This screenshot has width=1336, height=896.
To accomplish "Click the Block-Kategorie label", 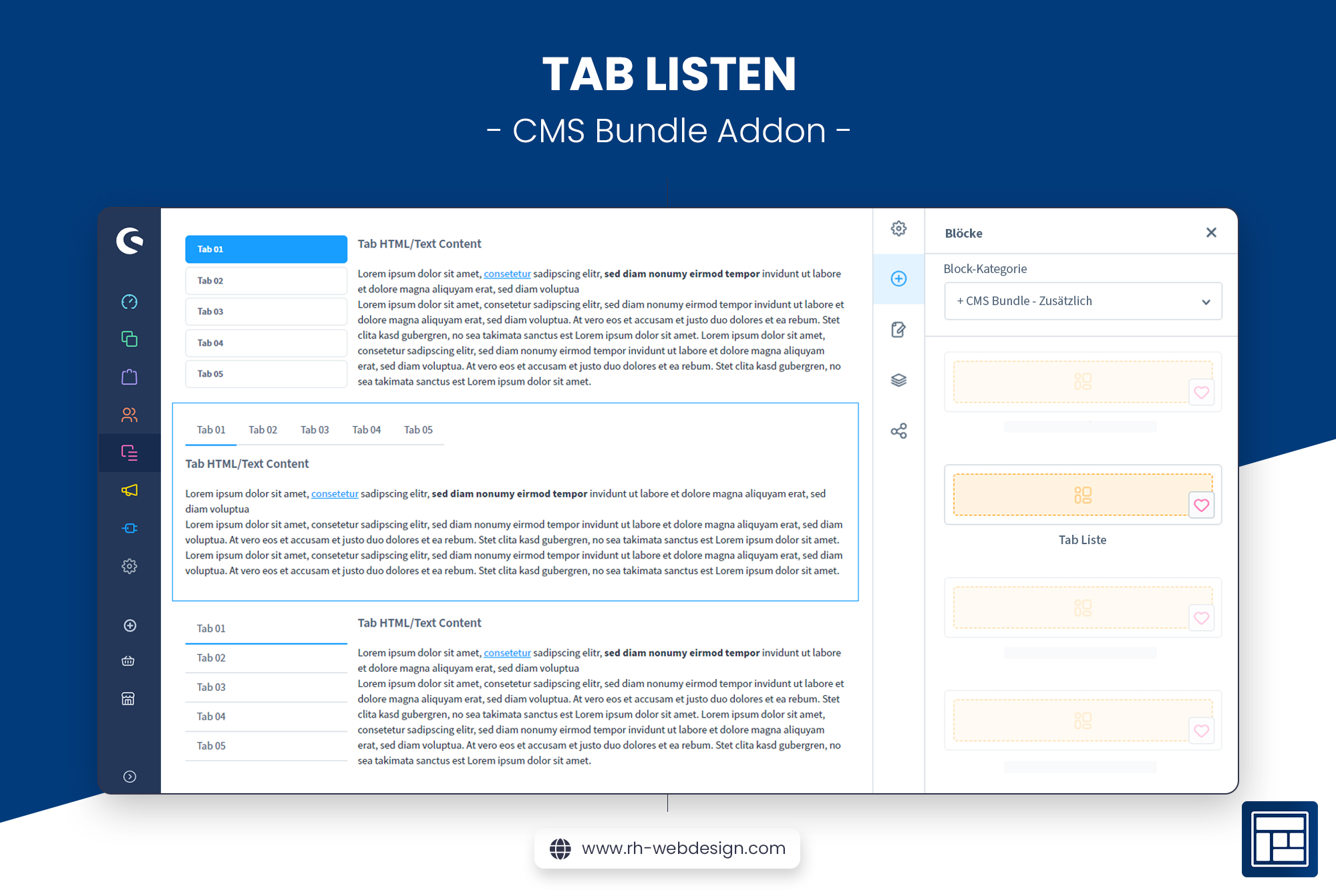I will 985,269.
